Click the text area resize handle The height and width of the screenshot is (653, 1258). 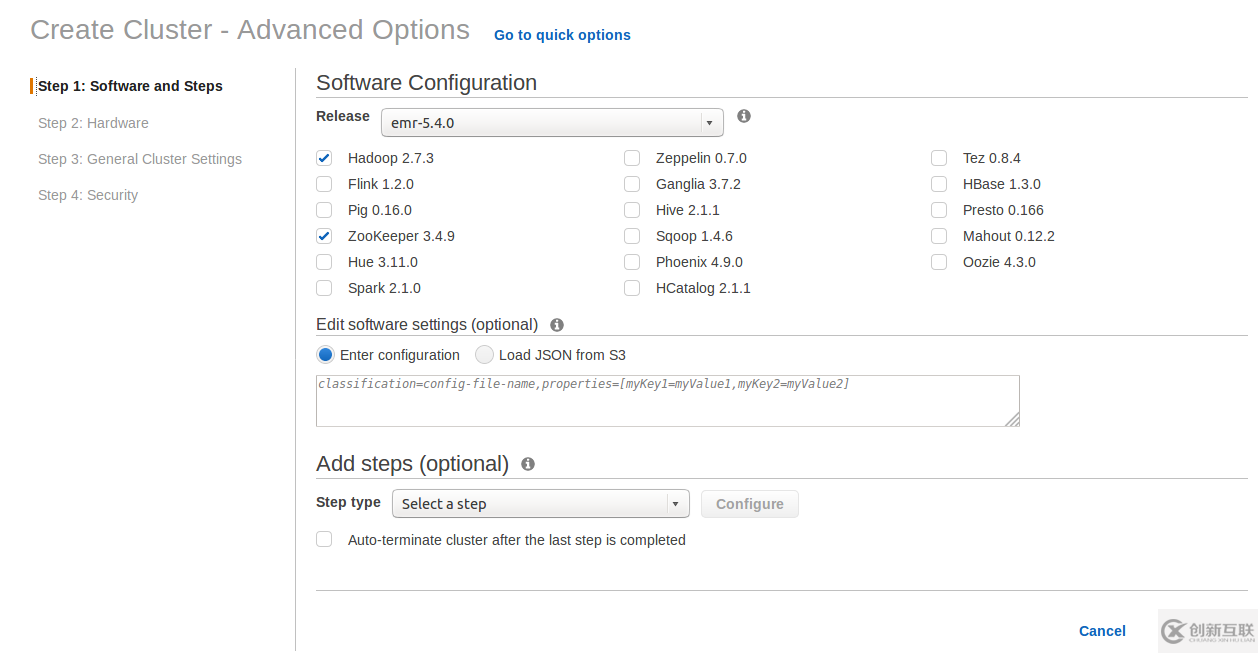[1012, 420]
